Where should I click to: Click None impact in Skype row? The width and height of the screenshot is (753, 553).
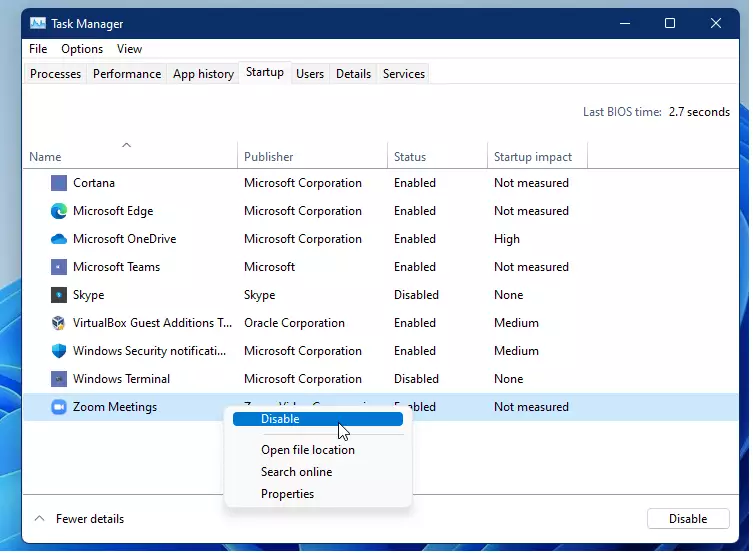pos(508,295)
